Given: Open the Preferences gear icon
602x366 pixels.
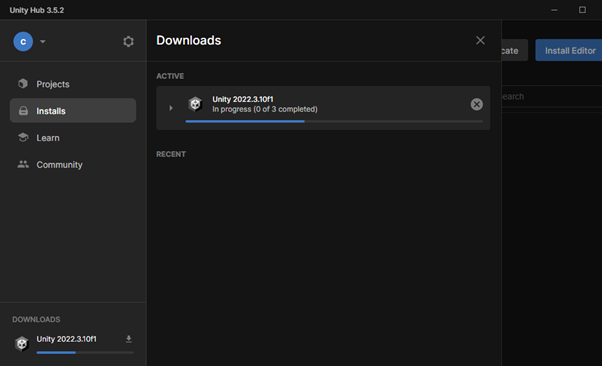Looking at the screenshot, I should coord(128,41).
